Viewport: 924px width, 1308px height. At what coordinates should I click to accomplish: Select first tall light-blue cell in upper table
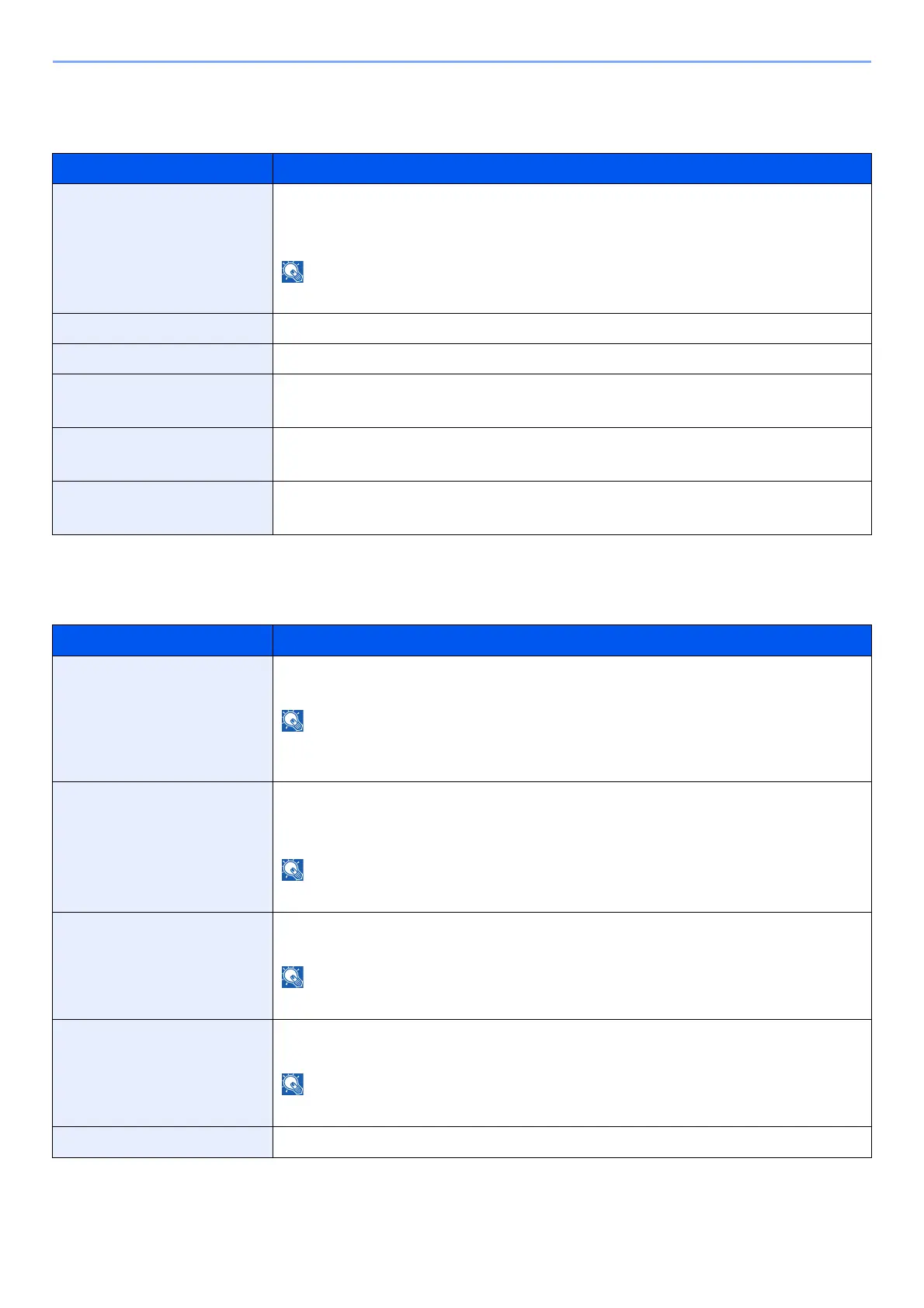(162, 249)
